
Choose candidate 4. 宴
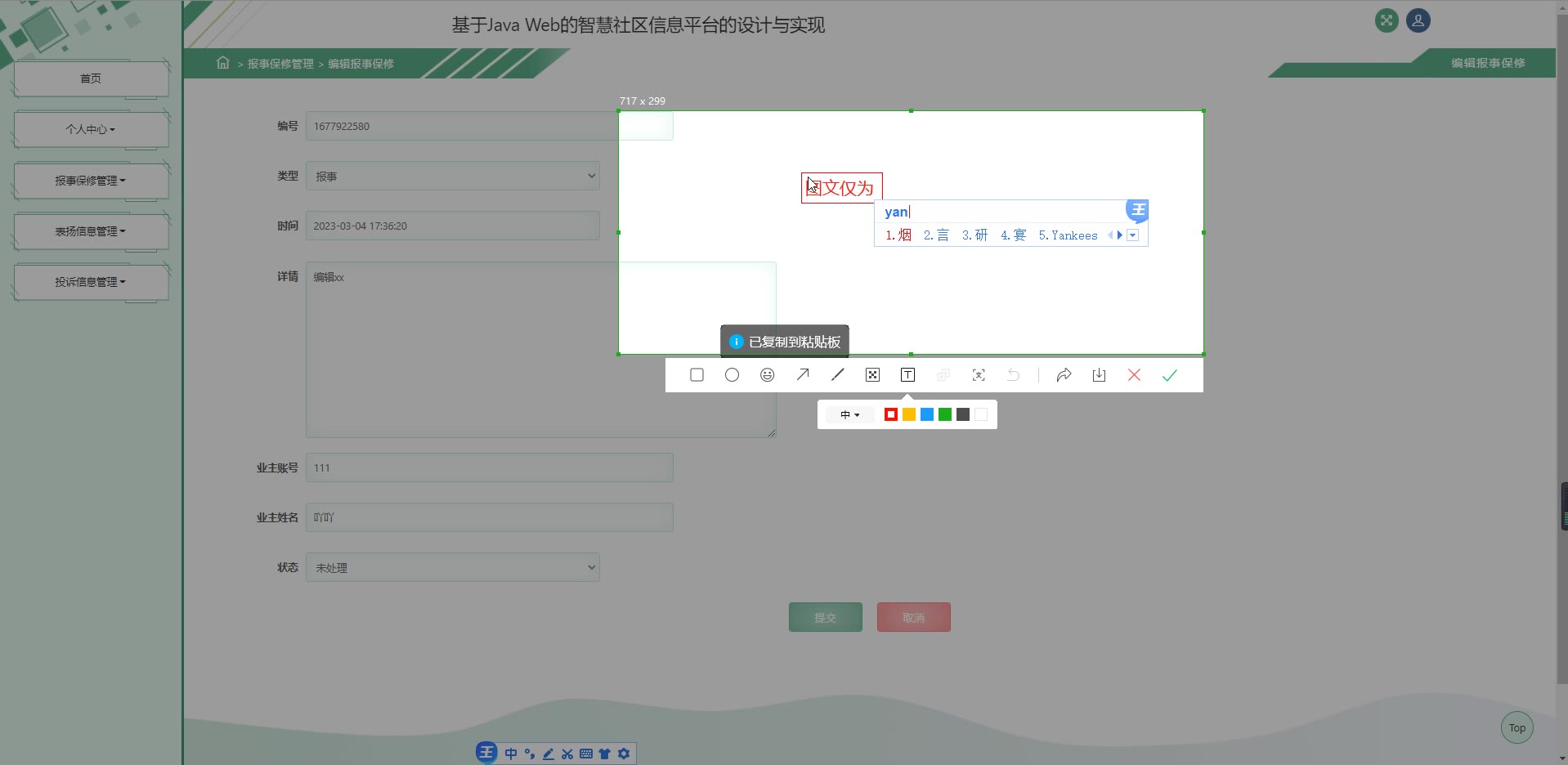pyautogui.click(x=1013, y=235)
